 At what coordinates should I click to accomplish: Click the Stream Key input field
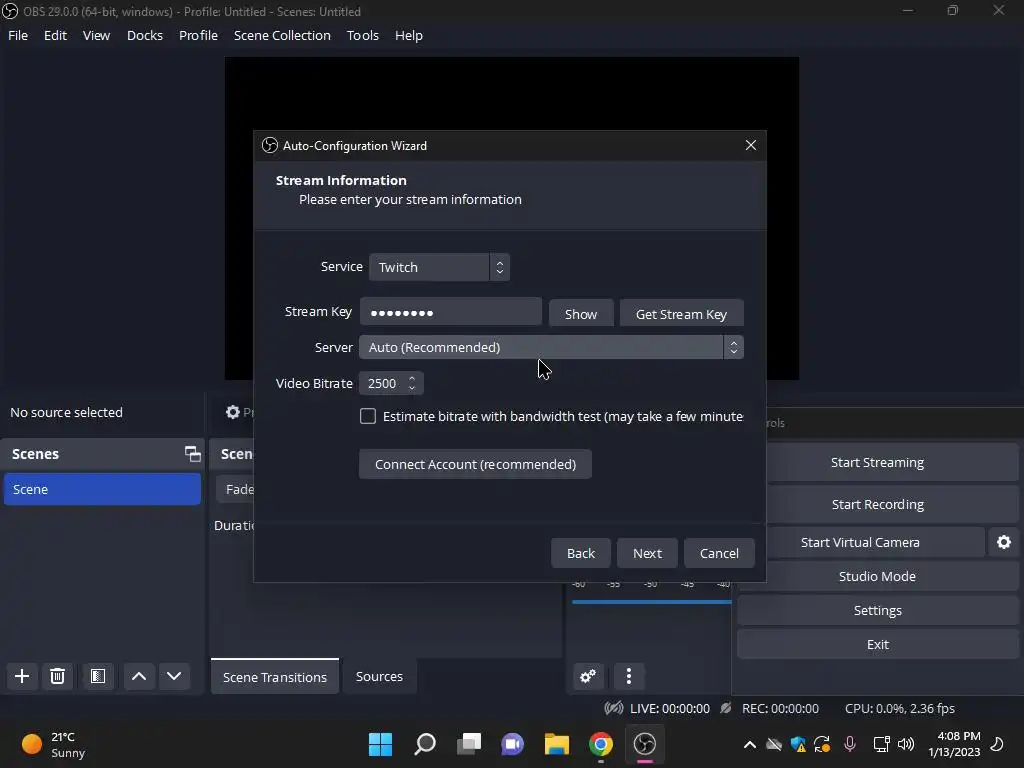point(451,312)
